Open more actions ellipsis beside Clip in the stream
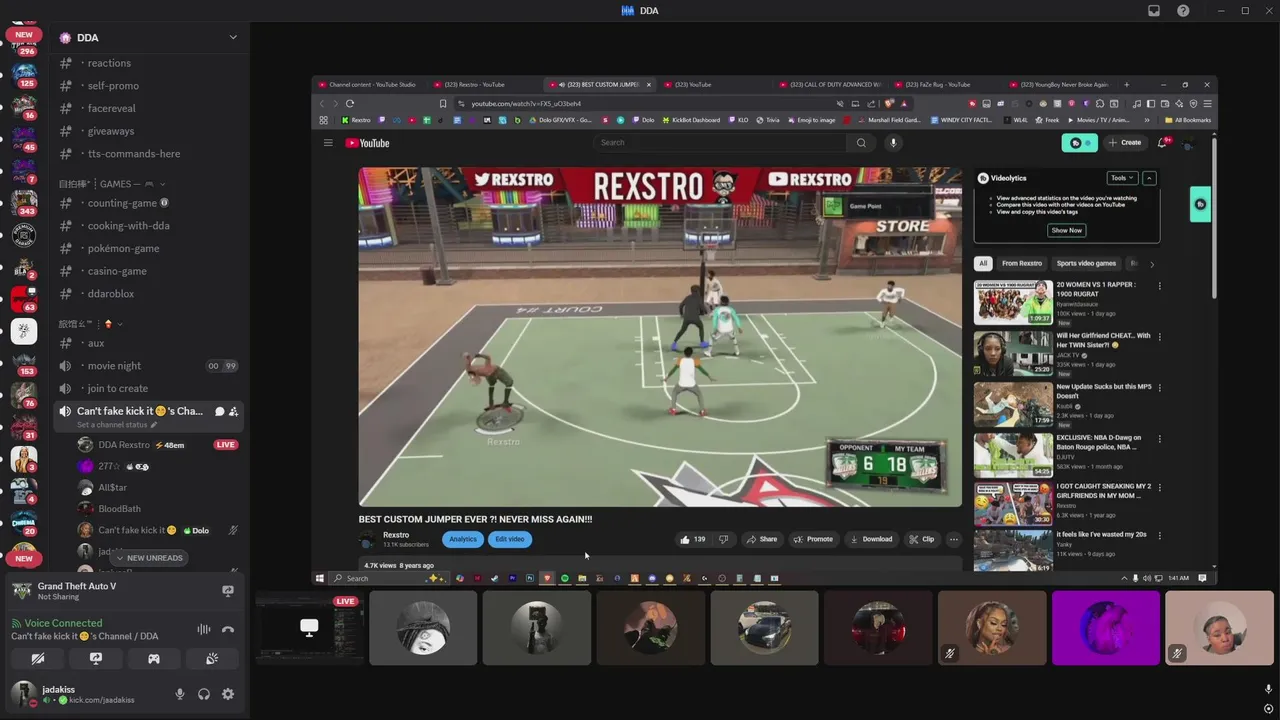Image resolution: width=1280 pixels, height=720 pixels. click(953, 539)
